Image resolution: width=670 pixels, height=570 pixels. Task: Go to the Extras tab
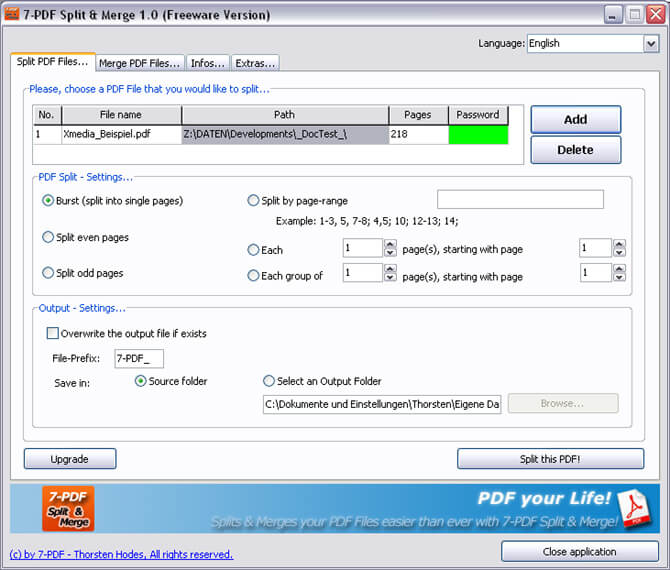pos(255,63)
